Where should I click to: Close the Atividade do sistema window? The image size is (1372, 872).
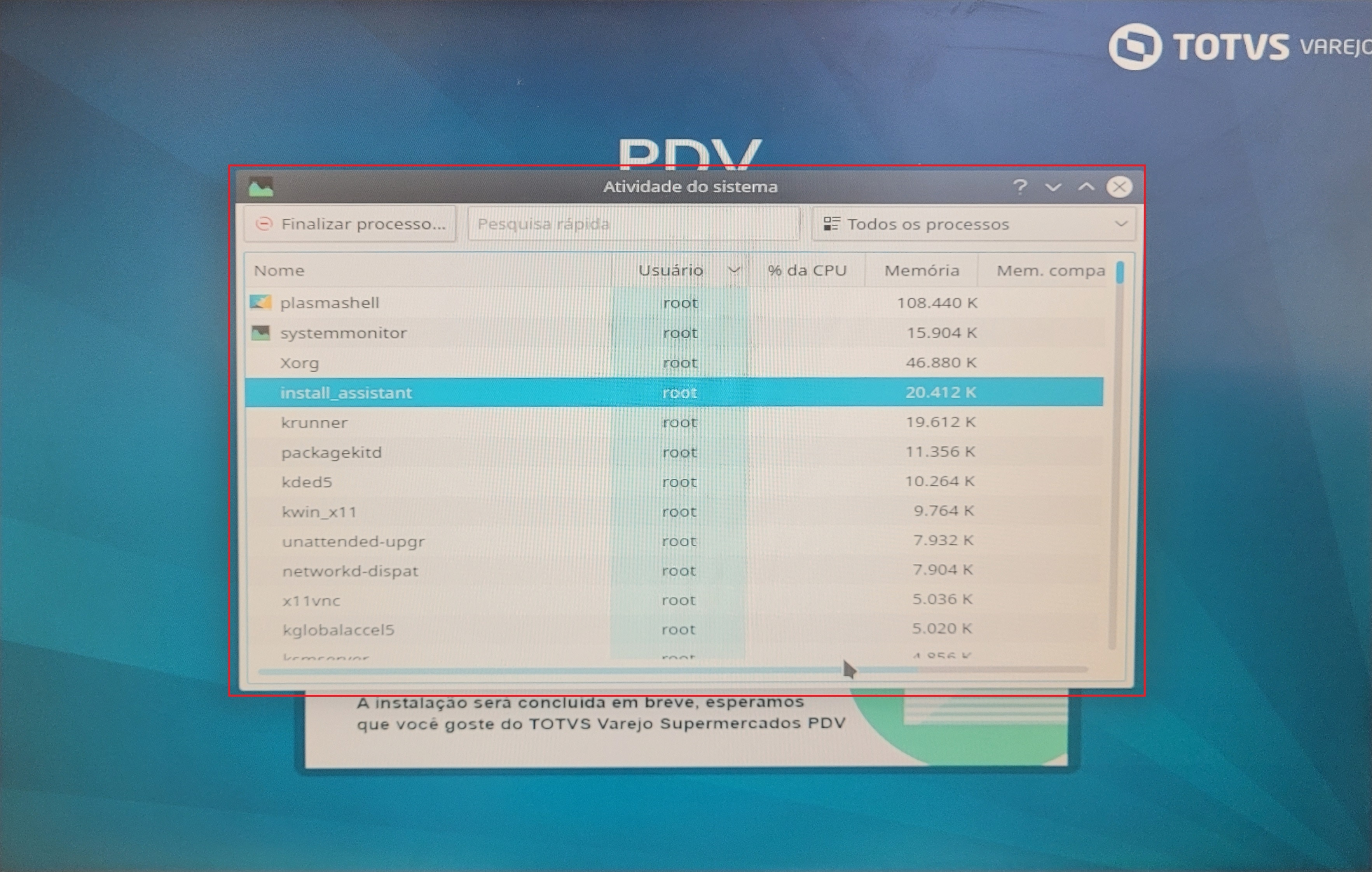click(x=1119, y=187)
